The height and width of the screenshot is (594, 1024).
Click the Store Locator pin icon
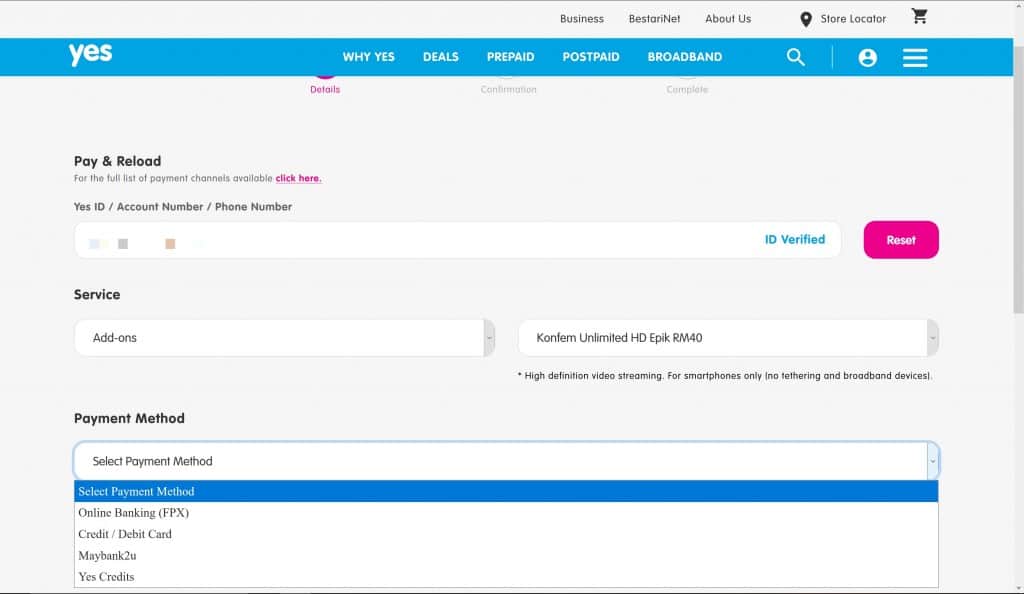[806, 20]
